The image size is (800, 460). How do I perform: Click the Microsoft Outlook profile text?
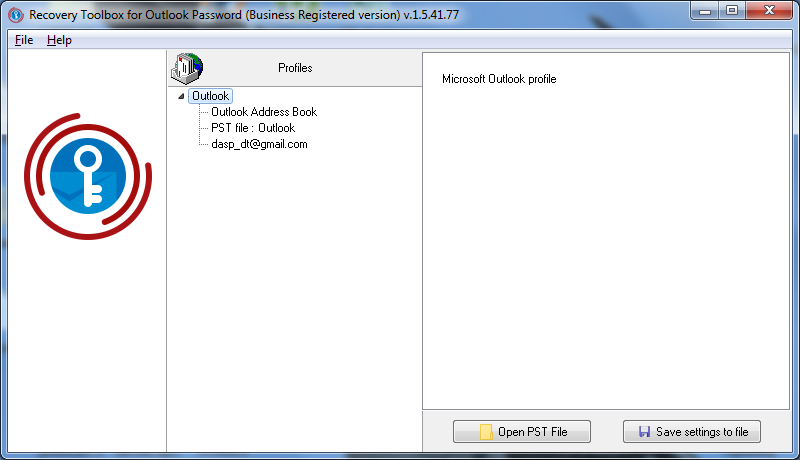click(499, 79)
